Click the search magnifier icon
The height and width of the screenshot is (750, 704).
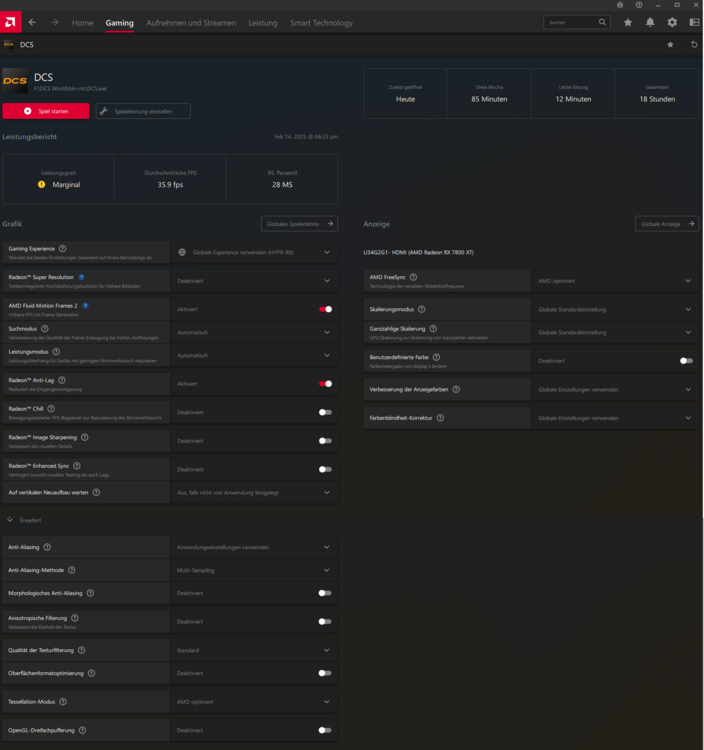602,22
